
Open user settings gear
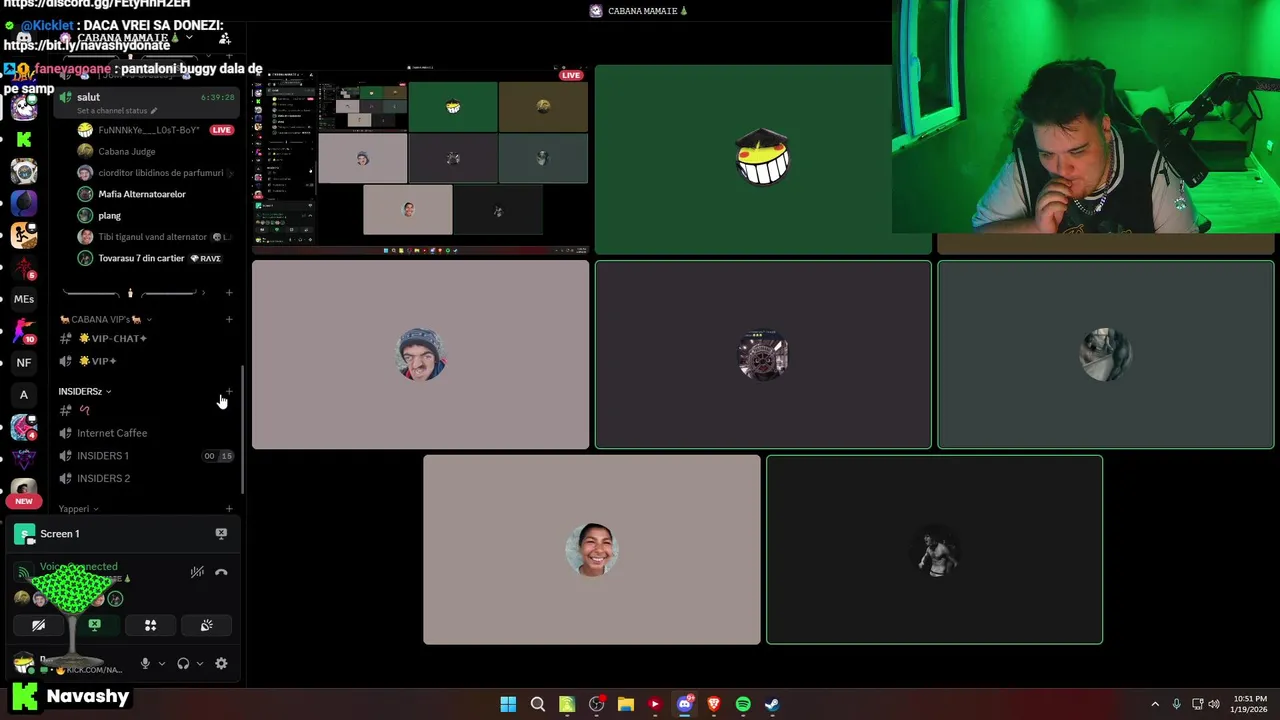click(x=221, y=663)
